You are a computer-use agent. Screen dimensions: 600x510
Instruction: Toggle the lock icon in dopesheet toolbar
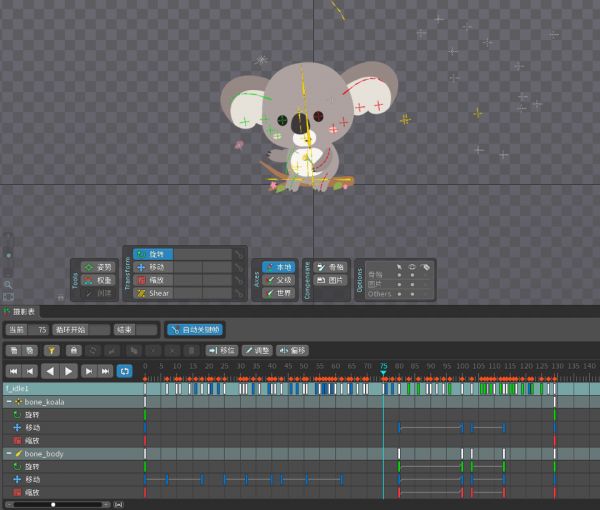coord(73,350)
